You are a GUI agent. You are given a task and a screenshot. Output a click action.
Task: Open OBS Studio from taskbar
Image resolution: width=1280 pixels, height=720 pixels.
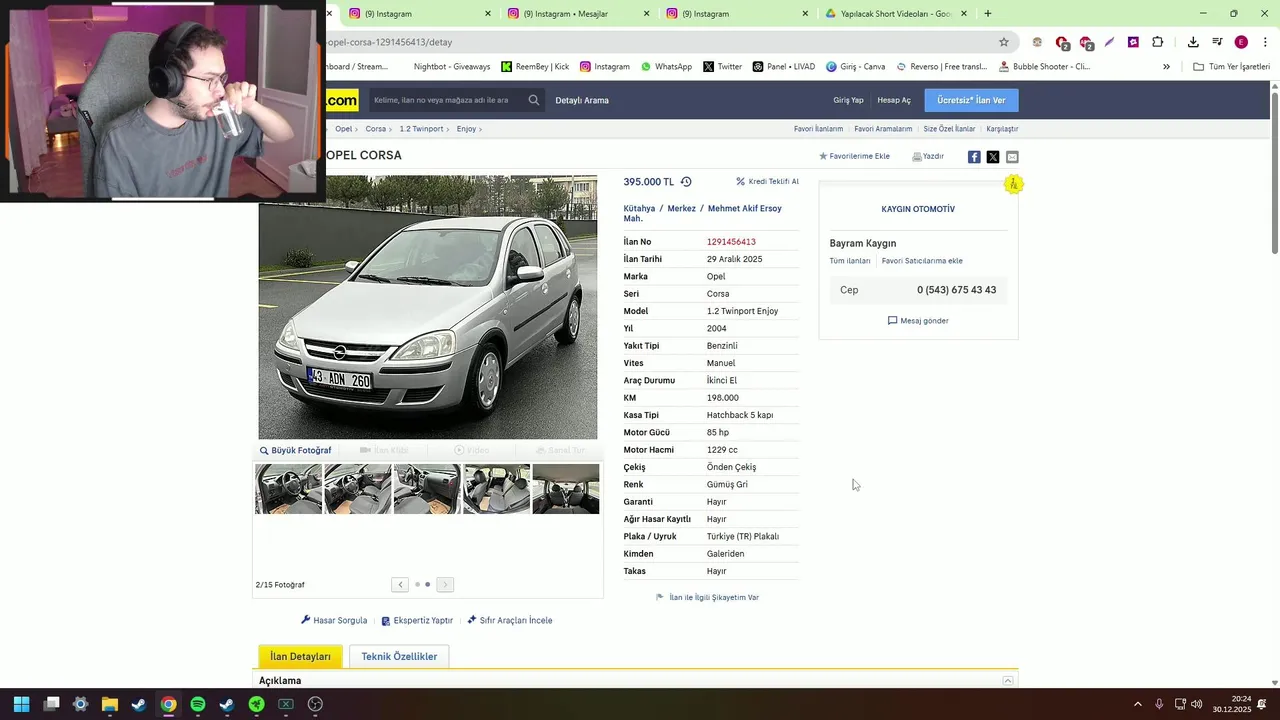[315, 704]
